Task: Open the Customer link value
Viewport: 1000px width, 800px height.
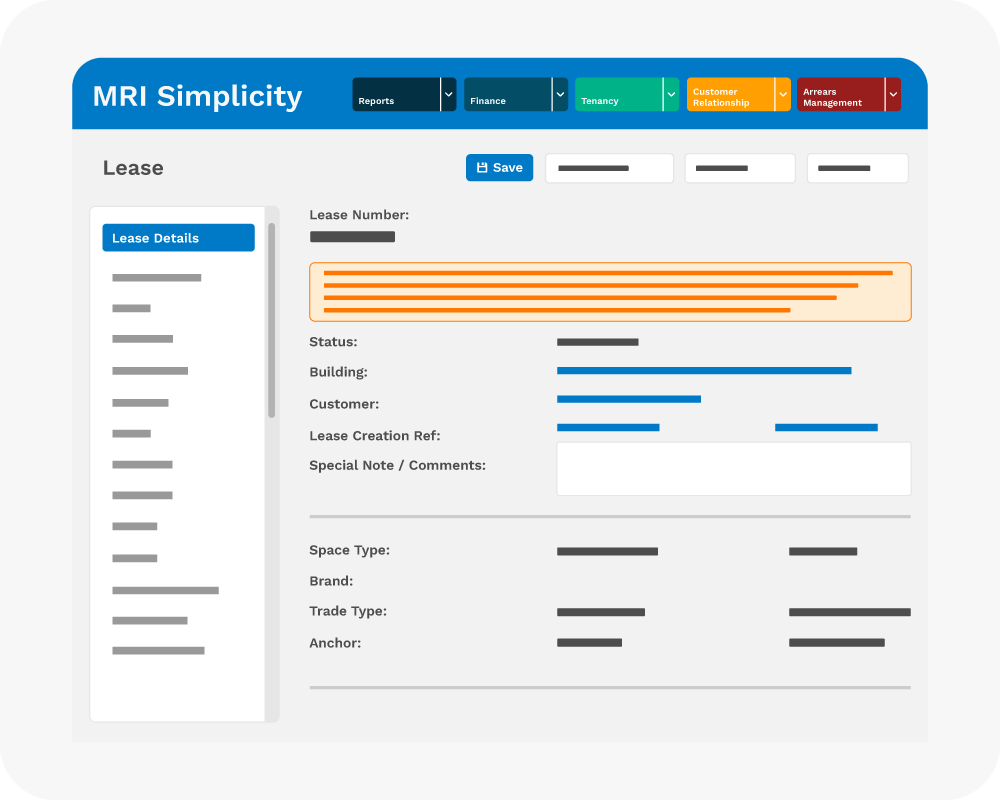Action: 628,399
